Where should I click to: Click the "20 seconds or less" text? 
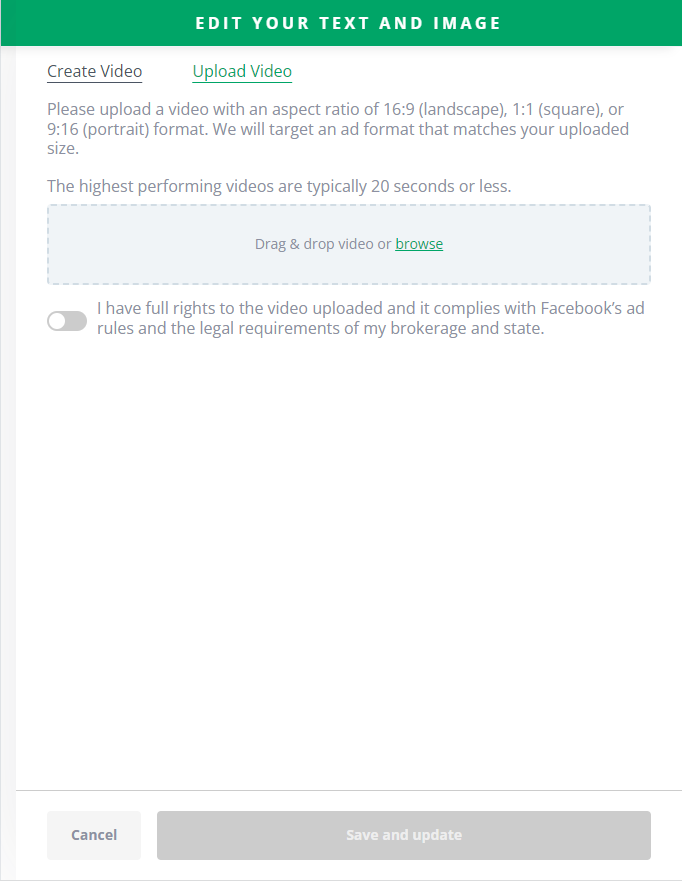[x=446, y=186]
